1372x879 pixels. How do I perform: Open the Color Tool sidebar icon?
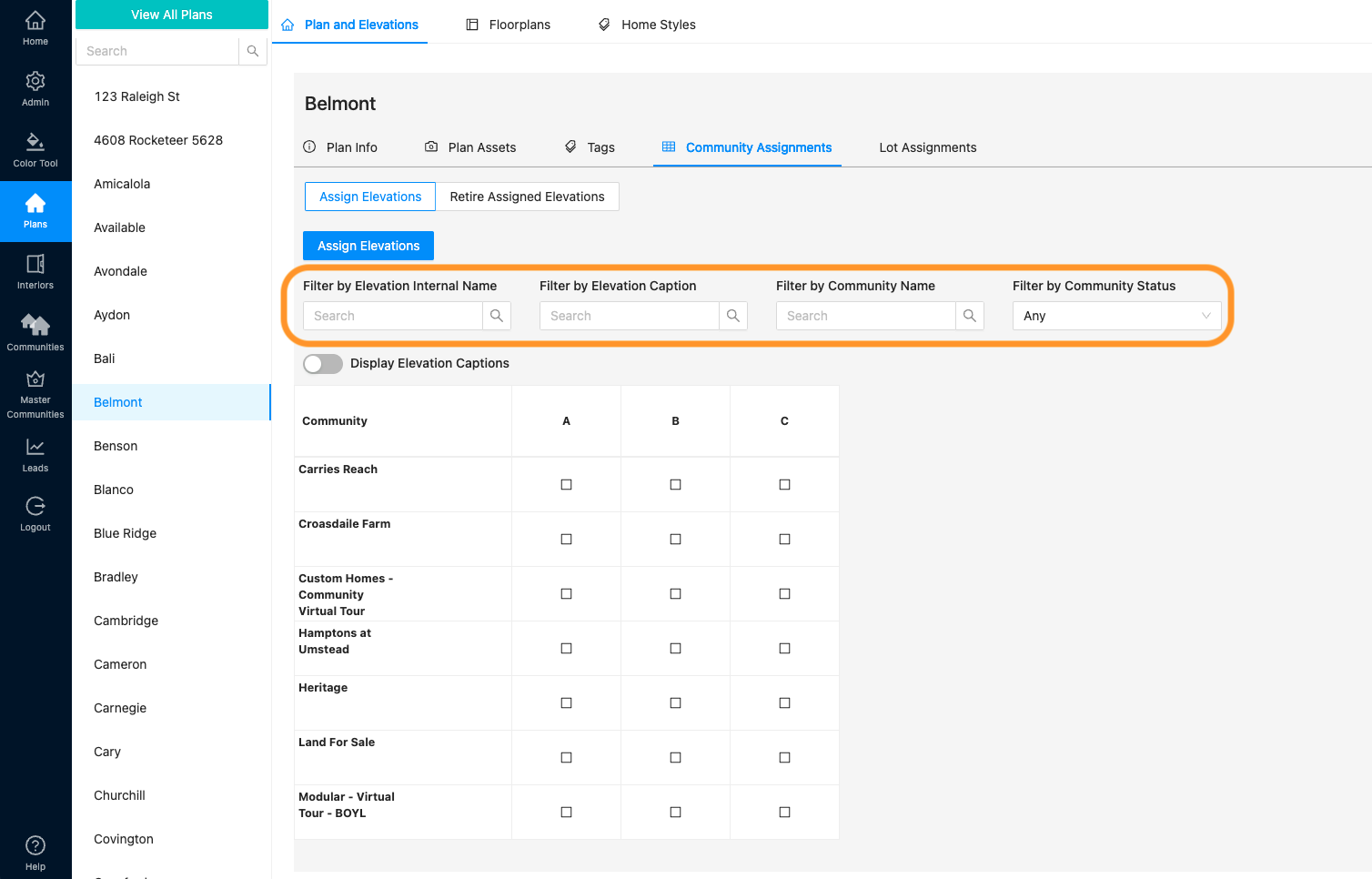[x=35, y=150]
